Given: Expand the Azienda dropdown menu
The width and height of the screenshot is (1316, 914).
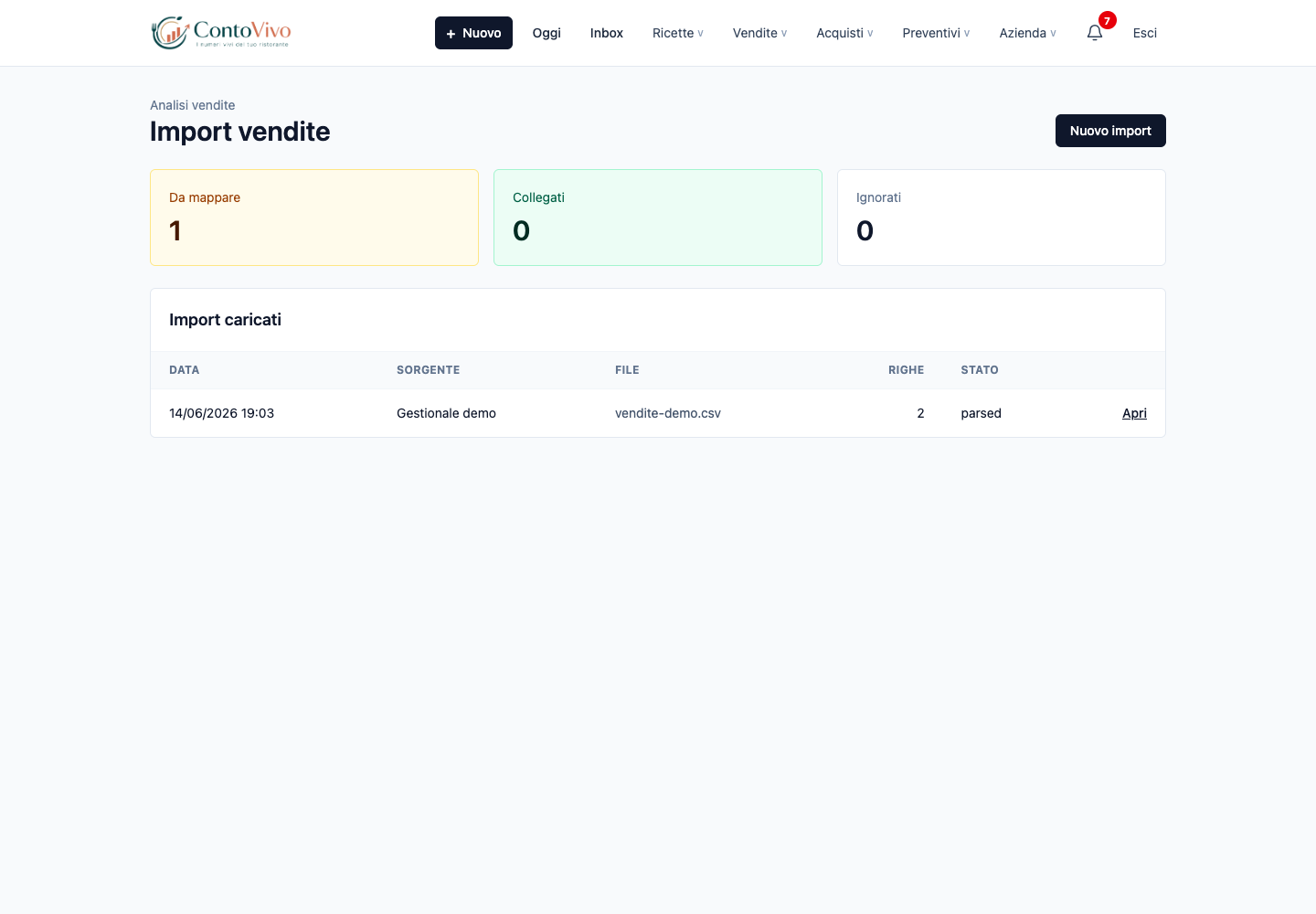Looking at the screenshot, I should [1027, 33].
